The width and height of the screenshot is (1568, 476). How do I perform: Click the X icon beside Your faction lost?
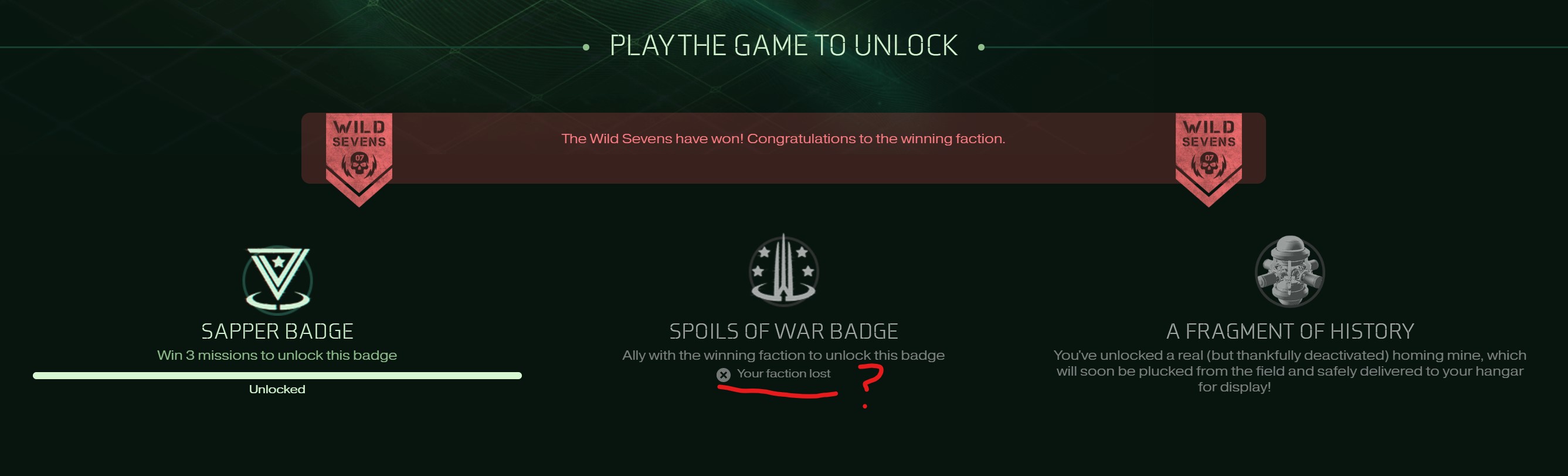[723, 375]
